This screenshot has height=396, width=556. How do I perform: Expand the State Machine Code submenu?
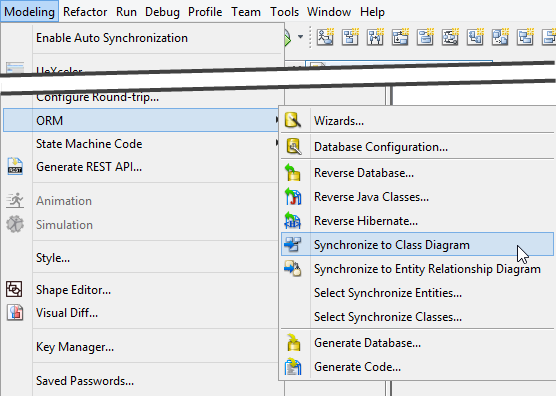tap(140, 144)
